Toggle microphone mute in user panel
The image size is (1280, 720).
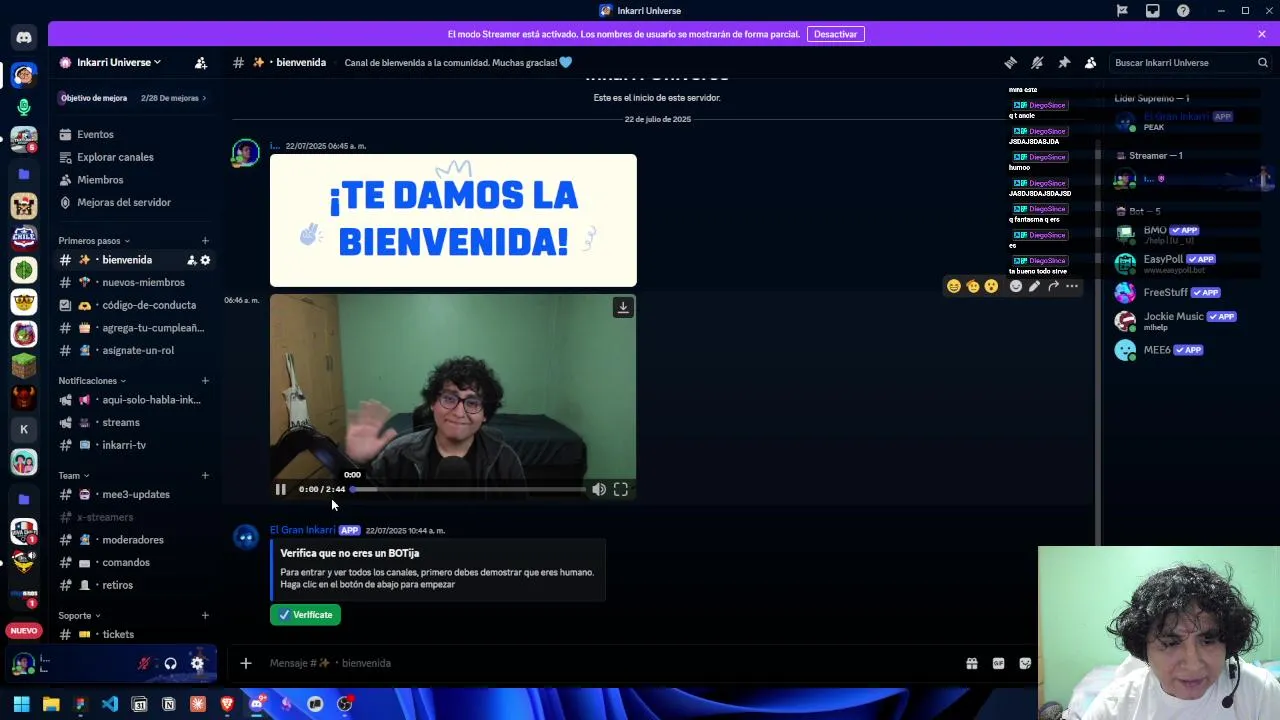(144, 663)
